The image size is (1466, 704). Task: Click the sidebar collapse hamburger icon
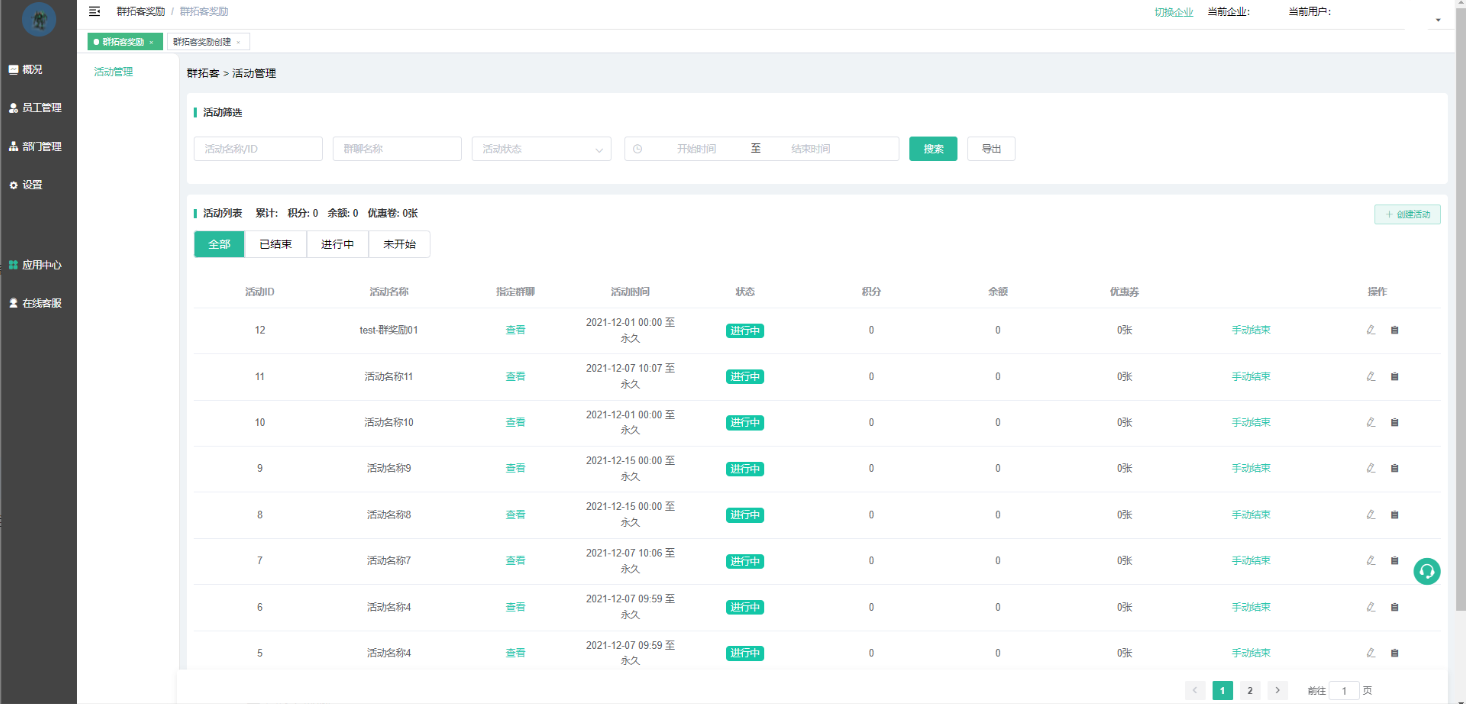pos(95,12)
